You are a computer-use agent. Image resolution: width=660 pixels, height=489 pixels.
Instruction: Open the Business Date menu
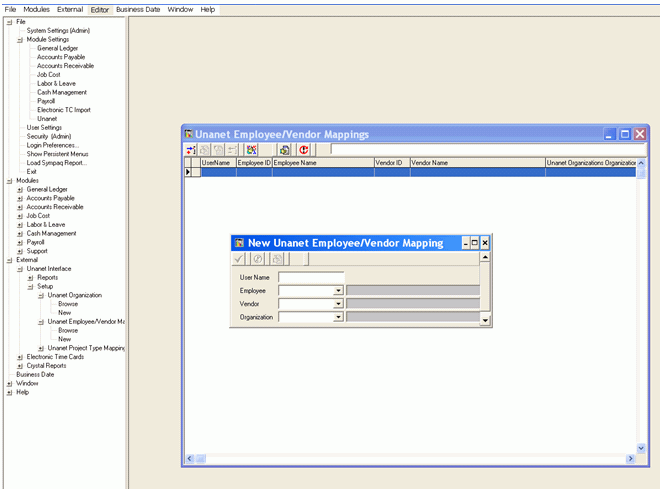(x=138, y=9)
